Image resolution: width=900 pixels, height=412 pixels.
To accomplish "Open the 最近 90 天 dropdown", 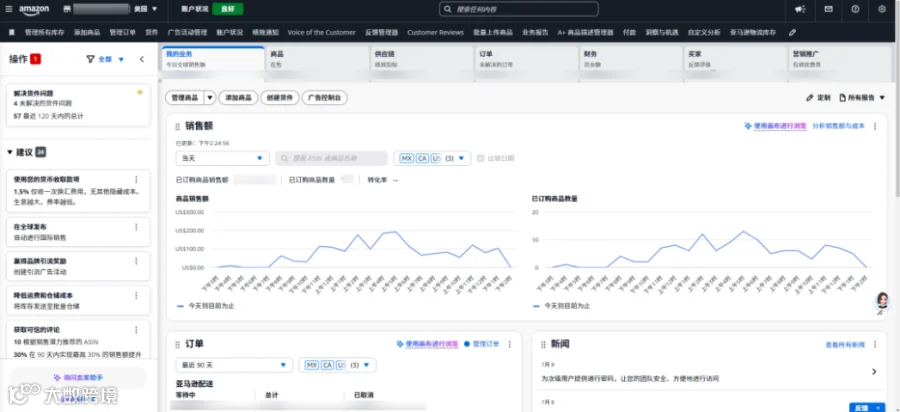I will (x=234, y=365).
